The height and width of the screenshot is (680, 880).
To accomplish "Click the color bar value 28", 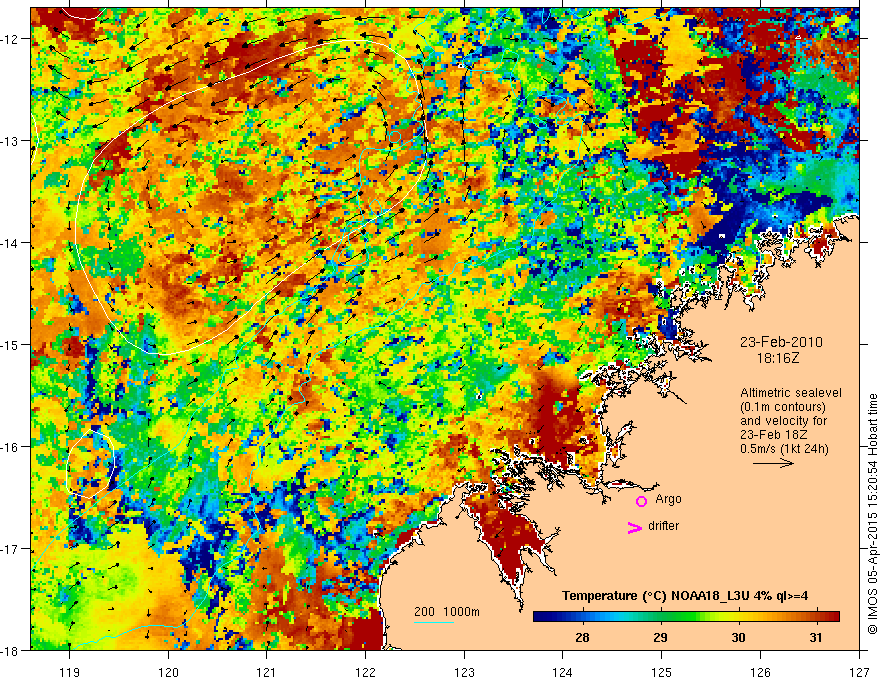I will (x=583, y=637).
